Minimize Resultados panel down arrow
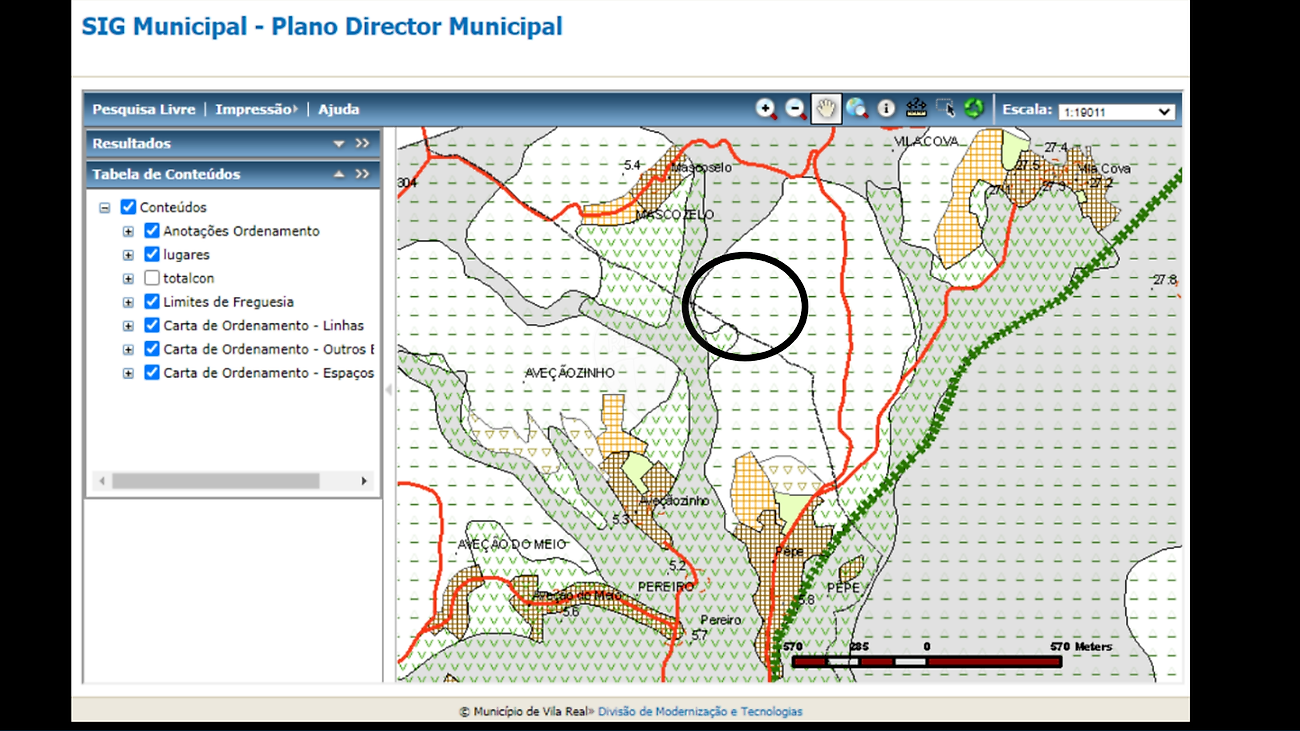This screenshot has width=1300, height=731. click(339, 144)
